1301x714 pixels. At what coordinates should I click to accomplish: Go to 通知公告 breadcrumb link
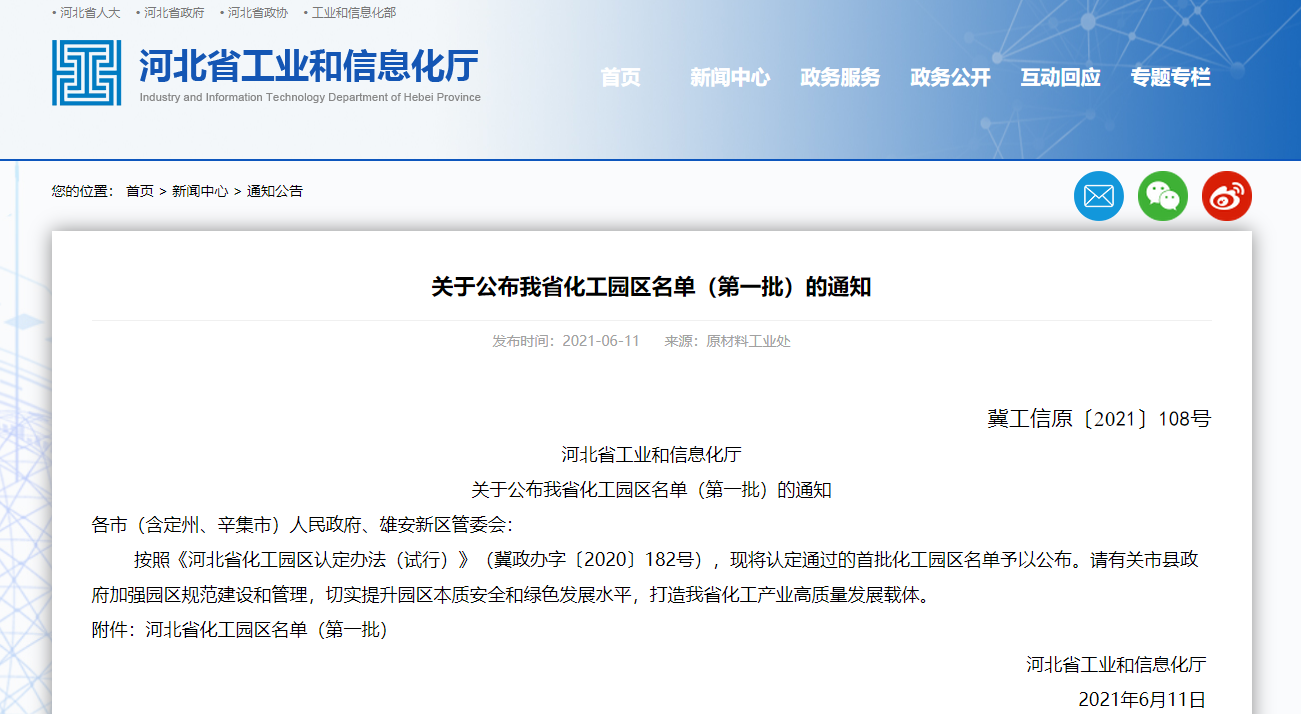tap(275, 191)
